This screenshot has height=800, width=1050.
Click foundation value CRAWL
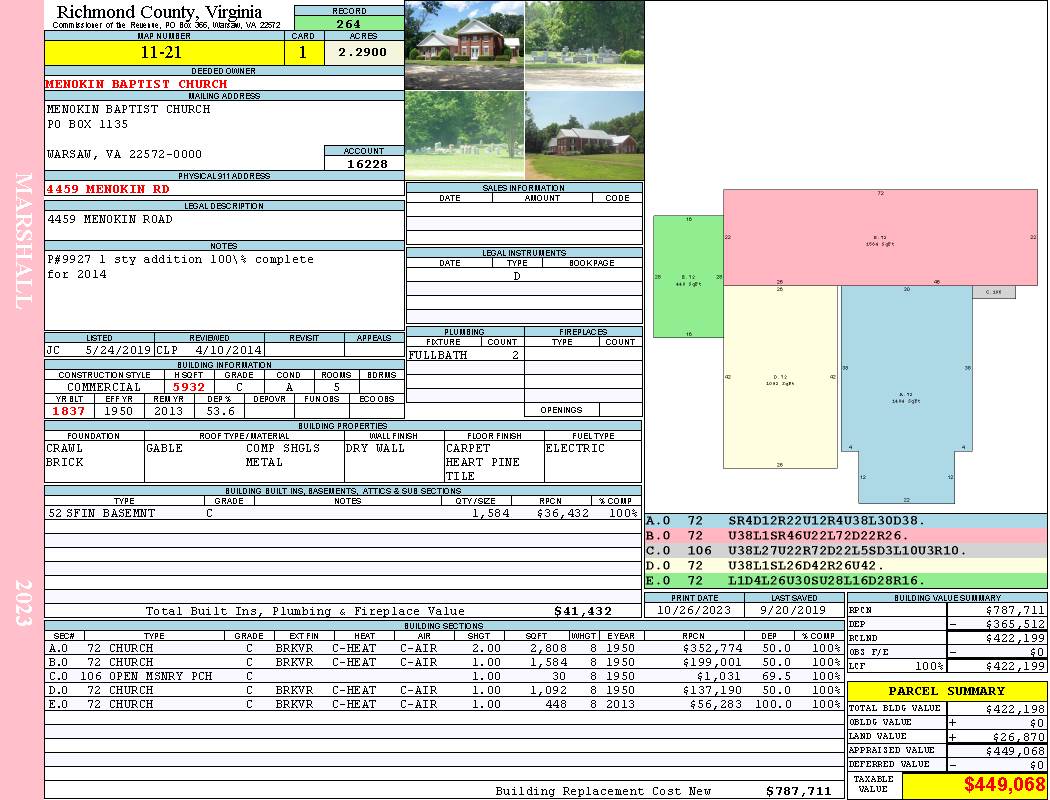tap(64, 448)
